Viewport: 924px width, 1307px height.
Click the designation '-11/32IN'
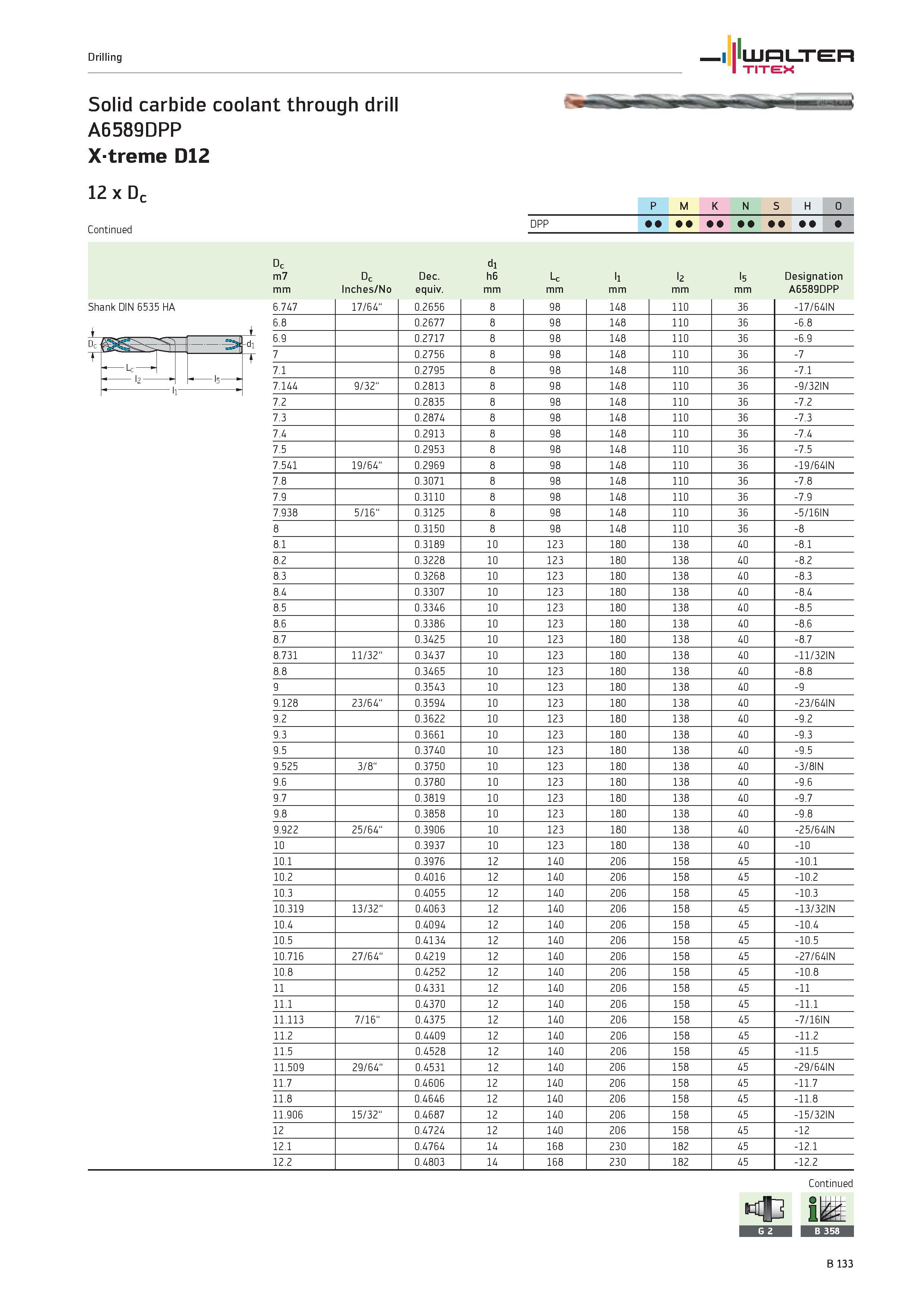814,656
